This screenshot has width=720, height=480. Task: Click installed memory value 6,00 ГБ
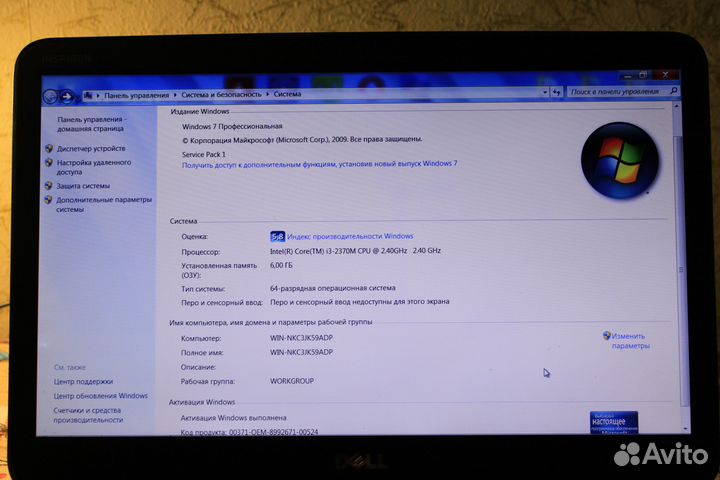coord(281,265)
